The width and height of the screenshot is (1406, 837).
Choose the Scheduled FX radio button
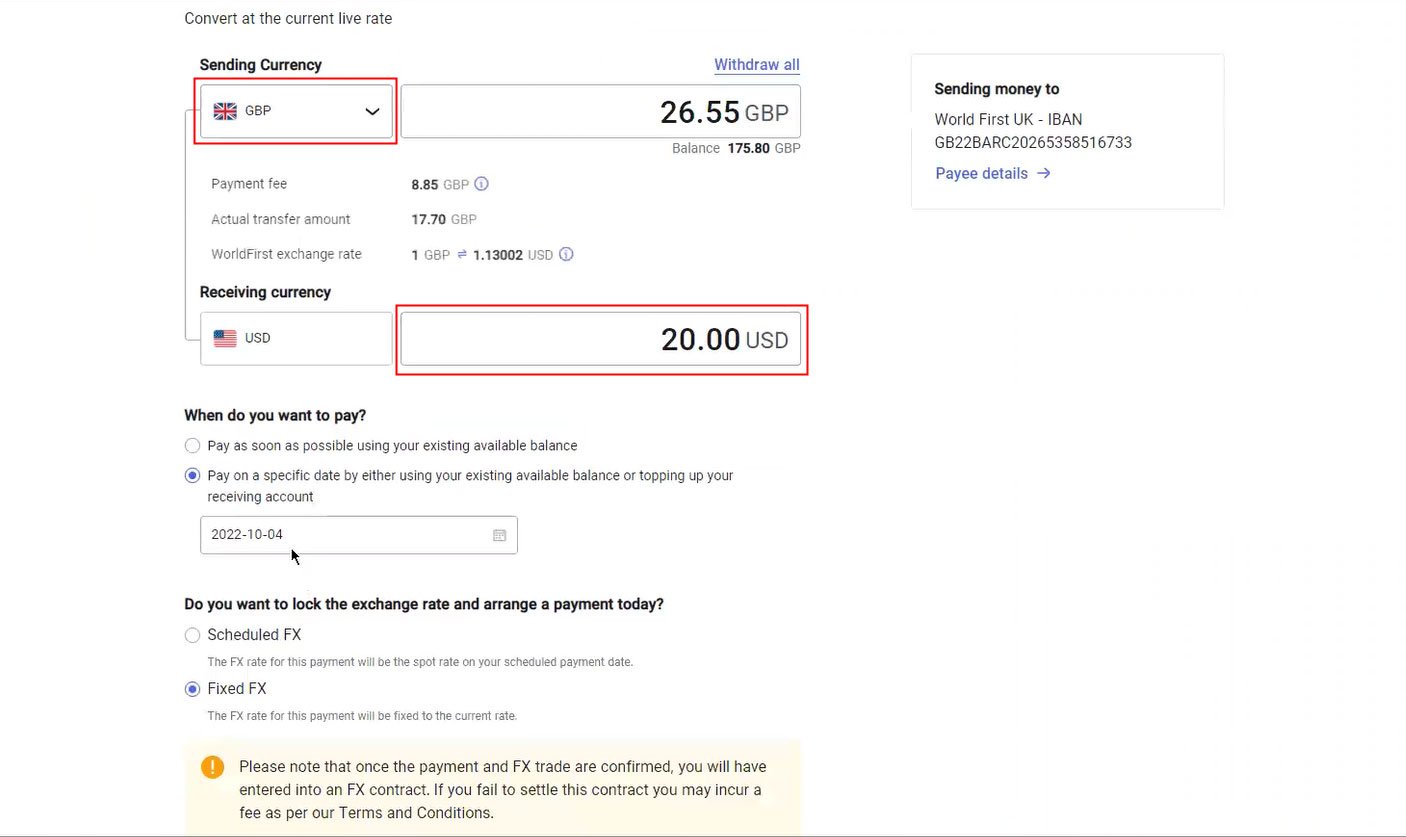click(192, 635)
